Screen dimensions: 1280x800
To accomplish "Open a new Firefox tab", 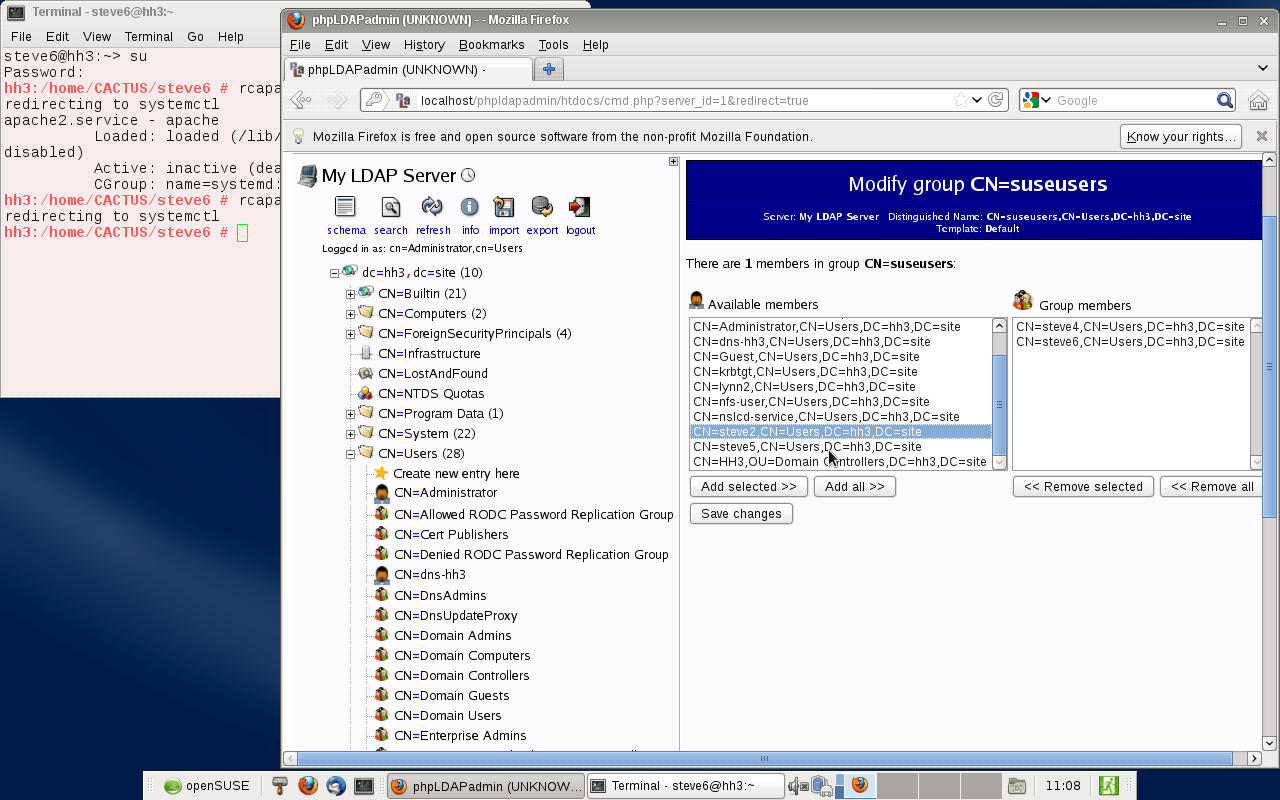I will pos(549,68).
